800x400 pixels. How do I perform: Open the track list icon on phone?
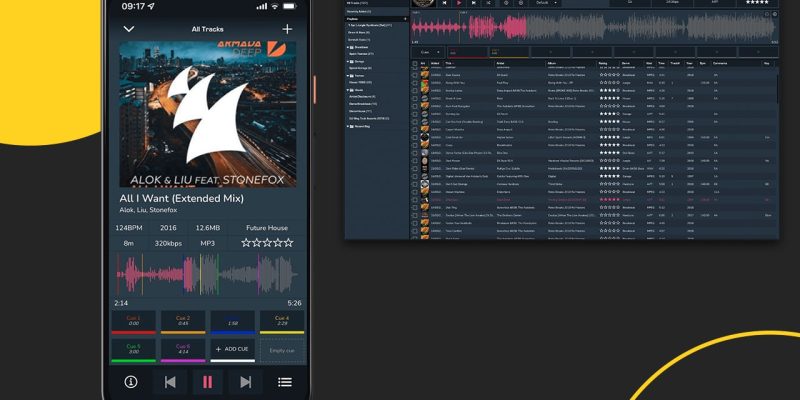(x=285, y=381)
